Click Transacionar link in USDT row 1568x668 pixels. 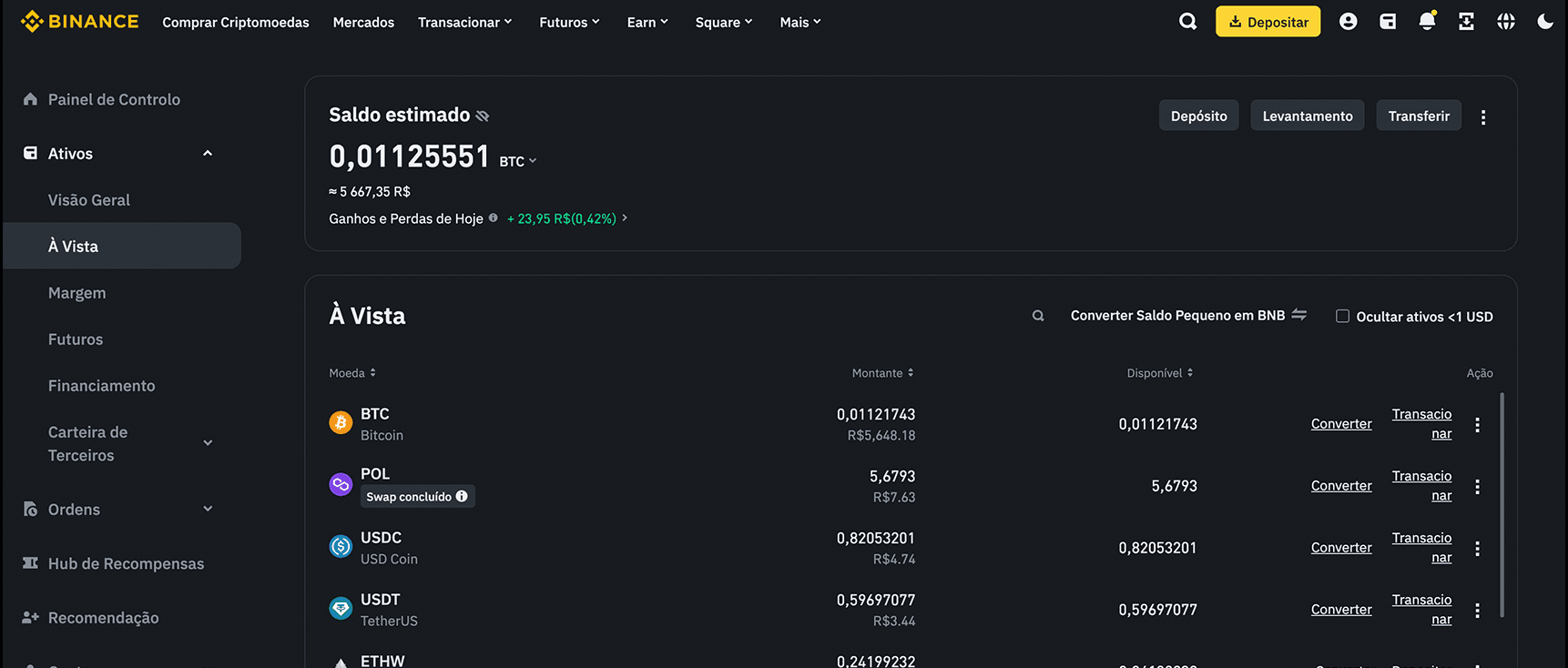click(1422, 610)
